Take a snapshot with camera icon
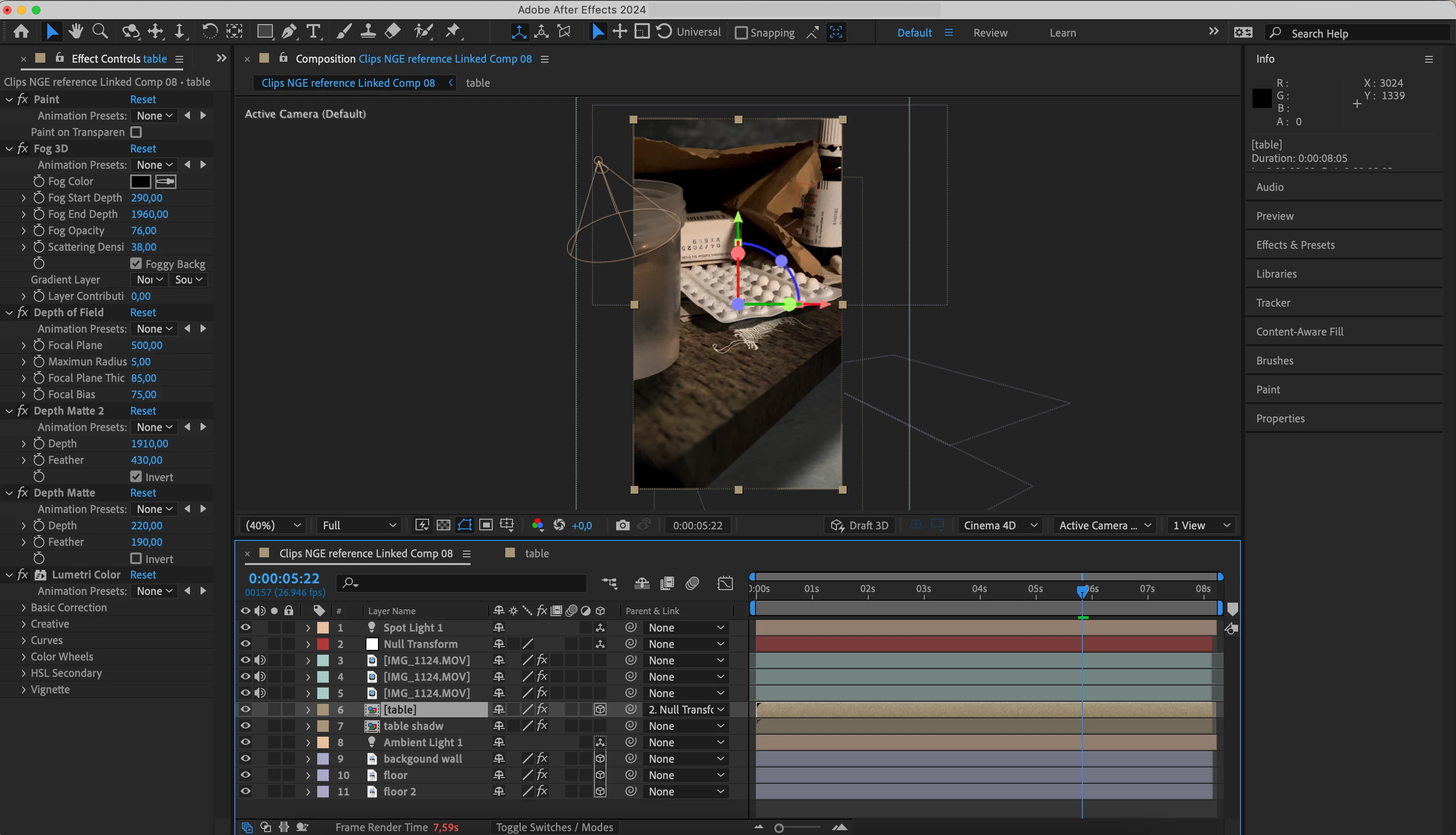Screen dimensions: 1456x835 pyautogui.click(x=622, y=525)
